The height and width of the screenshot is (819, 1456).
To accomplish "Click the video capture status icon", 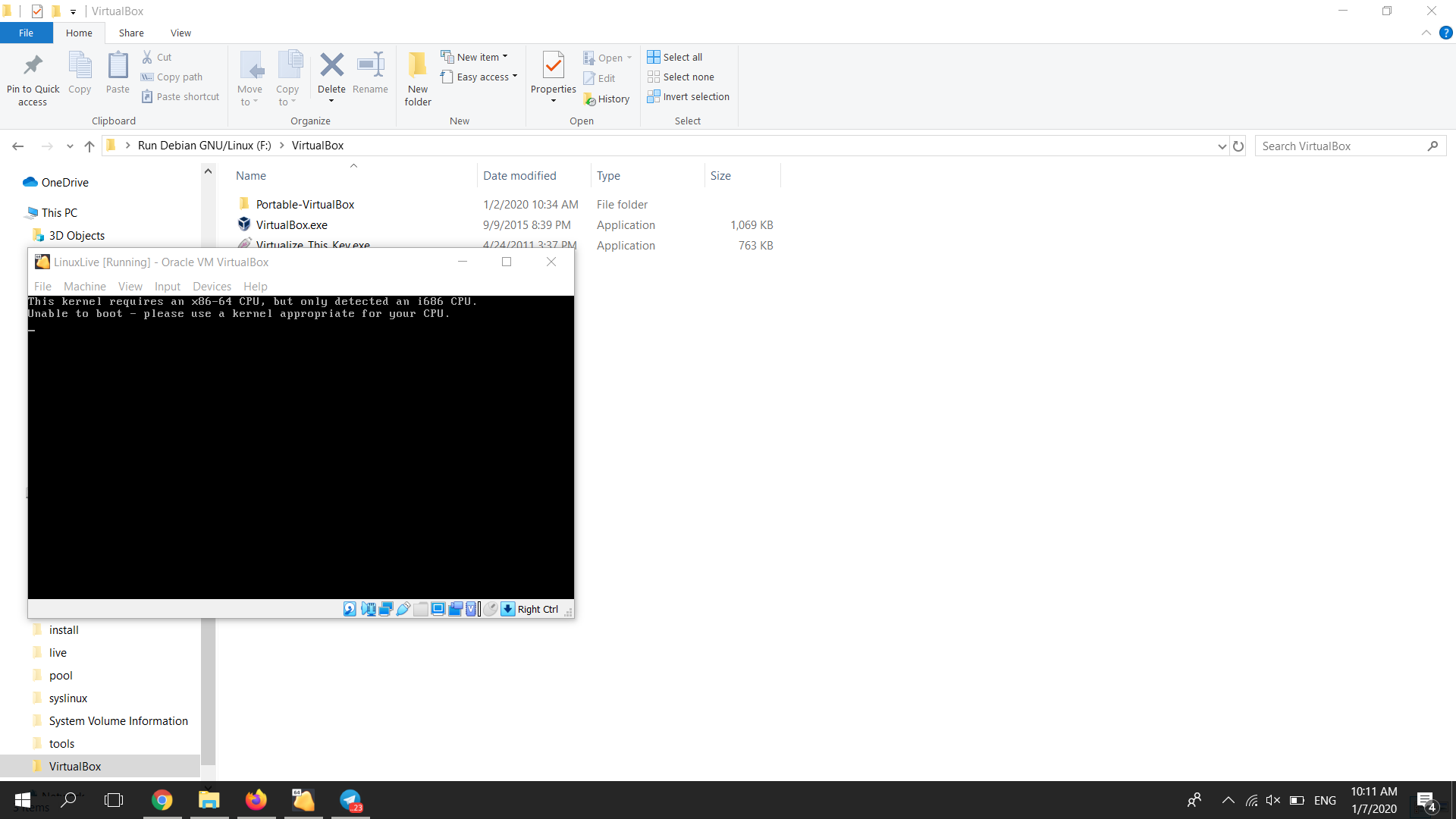I will tap(455, 609).
